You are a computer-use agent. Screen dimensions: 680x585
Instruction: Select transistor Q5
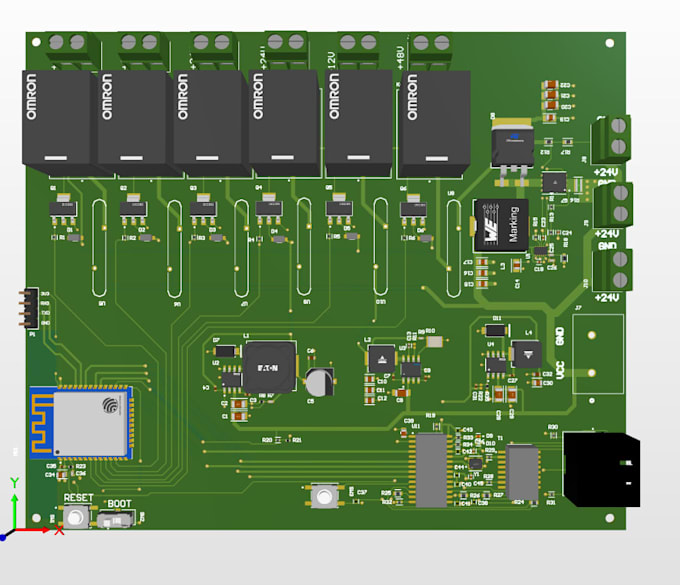pyautogui.click(x=339, y=208)
